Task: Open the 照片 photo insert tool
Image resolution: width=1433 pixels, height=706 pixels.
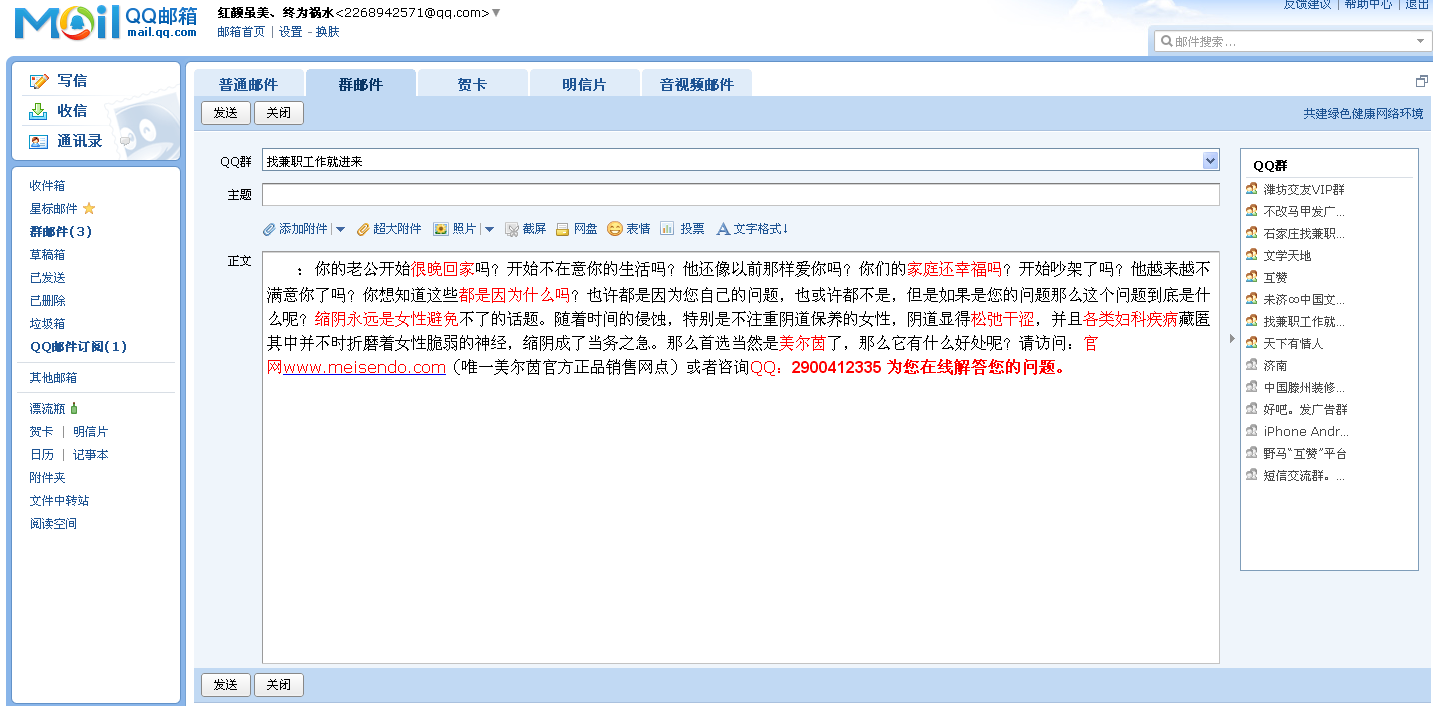Action: (440, 228)
